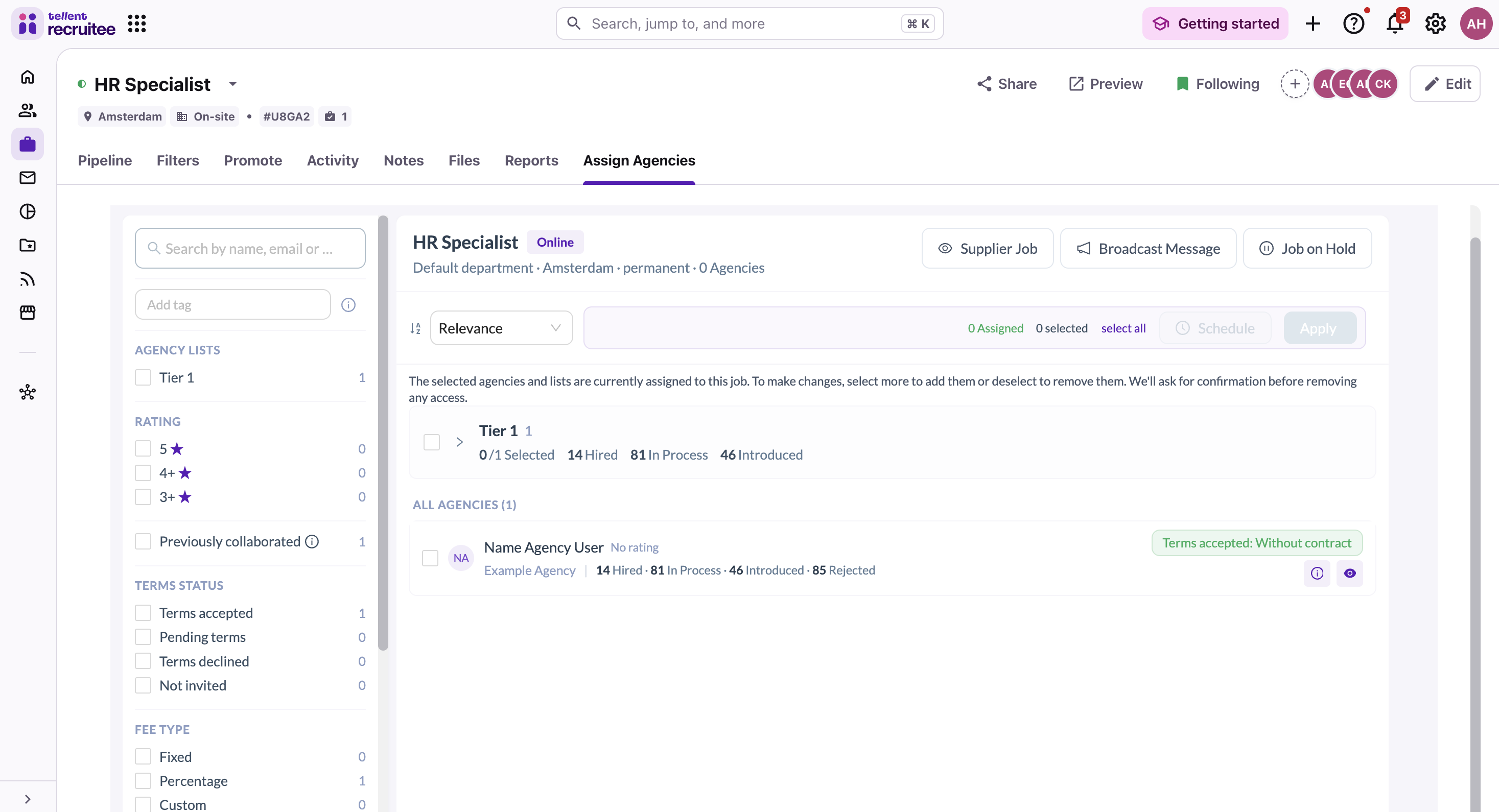Focus the agency search by name field

(x=250, y=248)
